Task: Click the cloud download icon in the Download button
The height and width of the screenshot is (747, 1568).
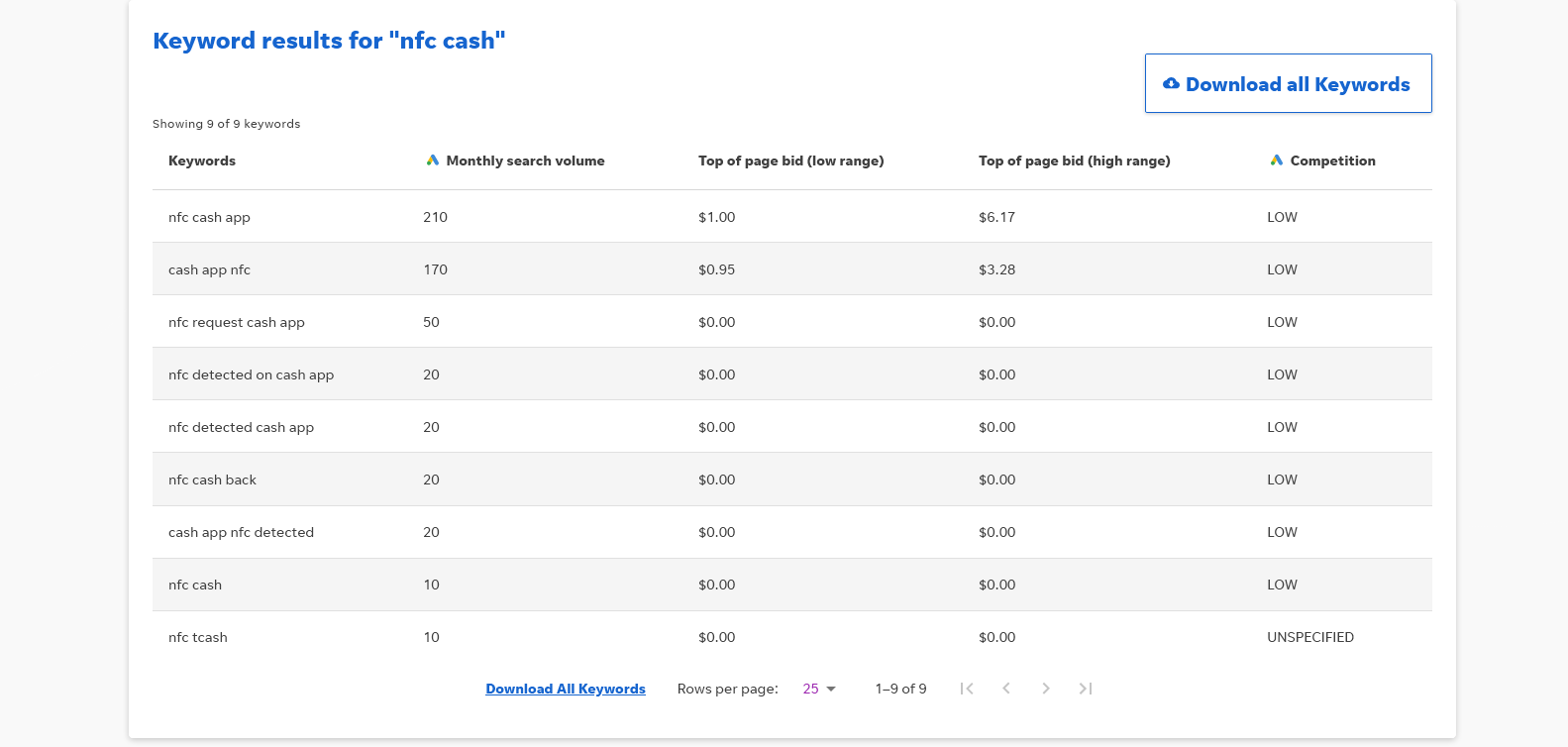Action: (1171, 84)
